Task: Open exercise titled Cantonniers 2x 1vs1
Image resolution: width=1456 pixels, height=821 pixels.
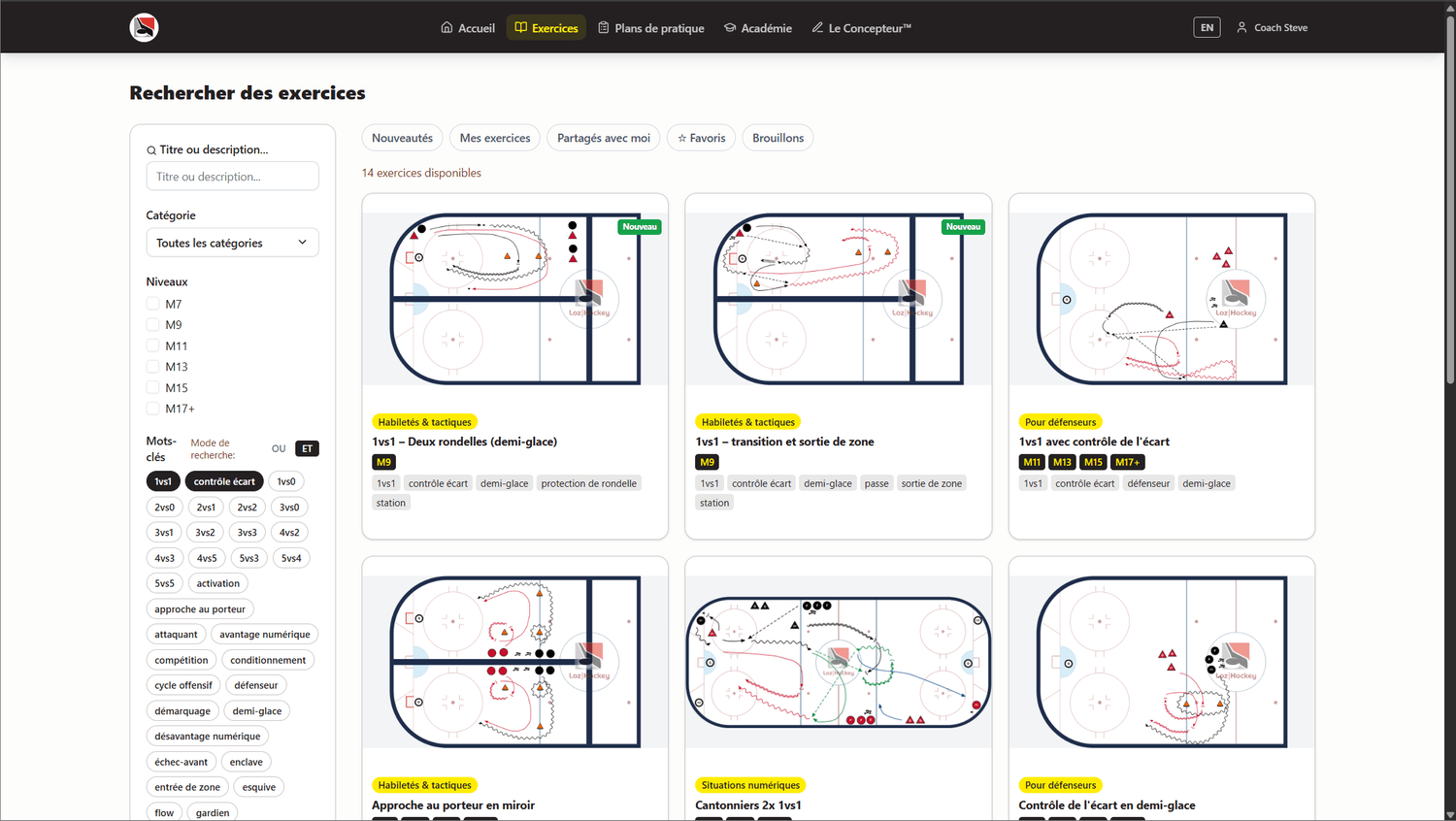Action: (x=748, y=805)
